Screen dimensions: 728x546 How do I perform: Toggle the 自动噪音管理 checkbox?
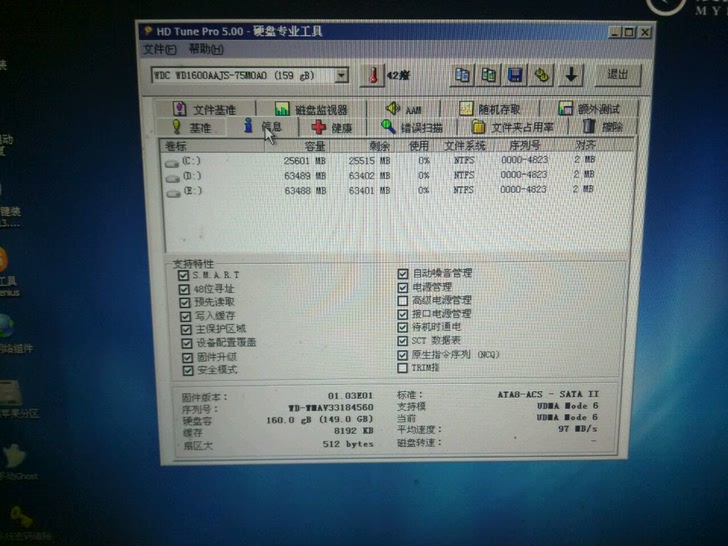pos(403,274)
